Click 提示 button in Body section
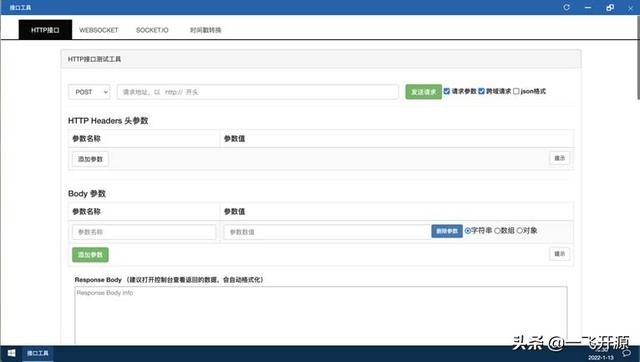The height and width of the screenshot is (362, 640). click(x=560, y=254)
